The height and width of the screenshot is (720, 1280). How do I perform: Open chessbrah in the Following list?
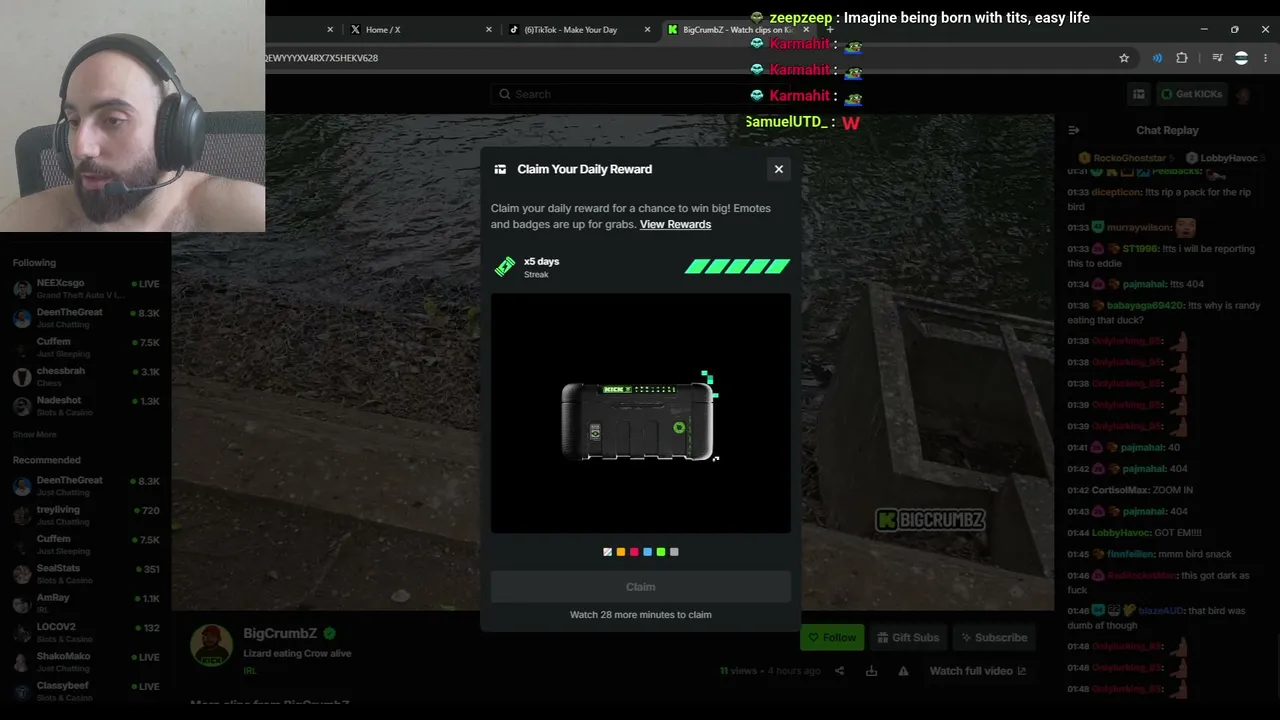pyautogui.click(x=86, y=376)
